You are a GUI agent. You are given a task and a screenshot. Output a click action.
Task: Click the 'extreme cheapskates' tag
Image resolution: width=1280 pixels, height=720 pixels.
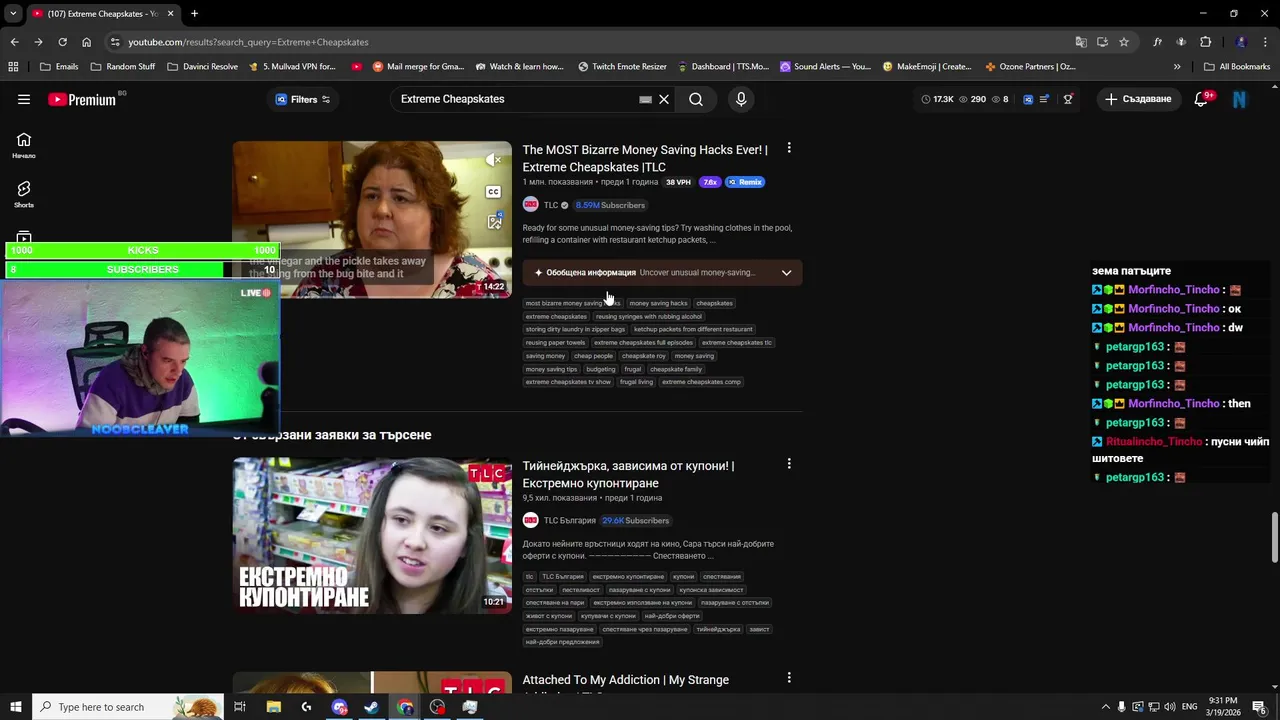point(556,316)
